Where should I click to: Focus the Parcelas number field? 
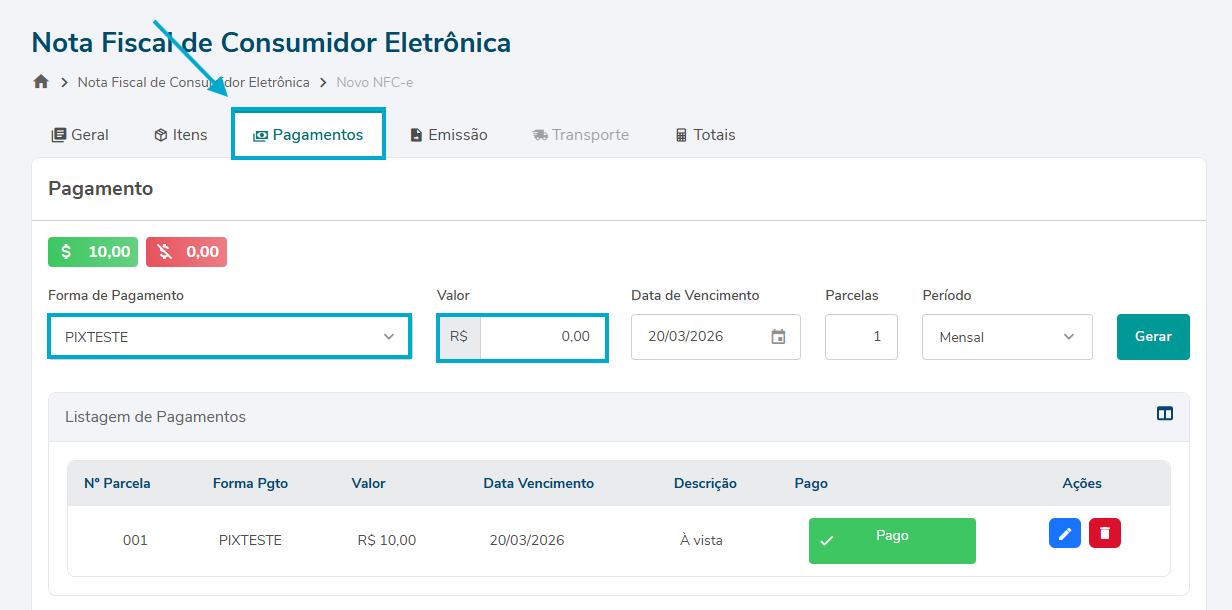click(x=861, y=337)
